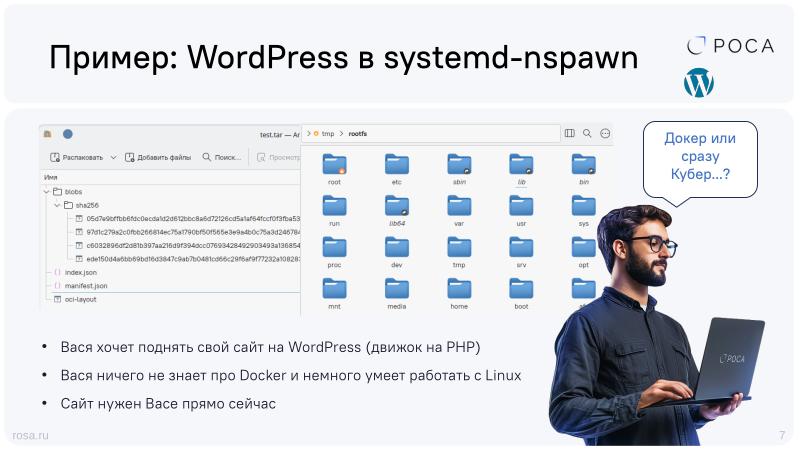Click slide number 7
The width and height of the screenshot is (801, 450).
pos(782,435)
